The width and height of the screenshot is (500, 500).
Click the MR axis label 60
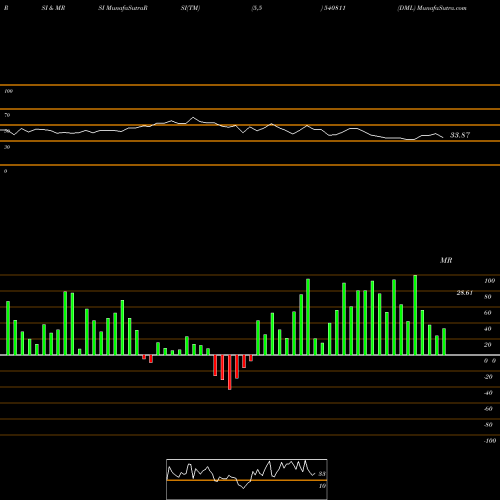coord(487,313)
